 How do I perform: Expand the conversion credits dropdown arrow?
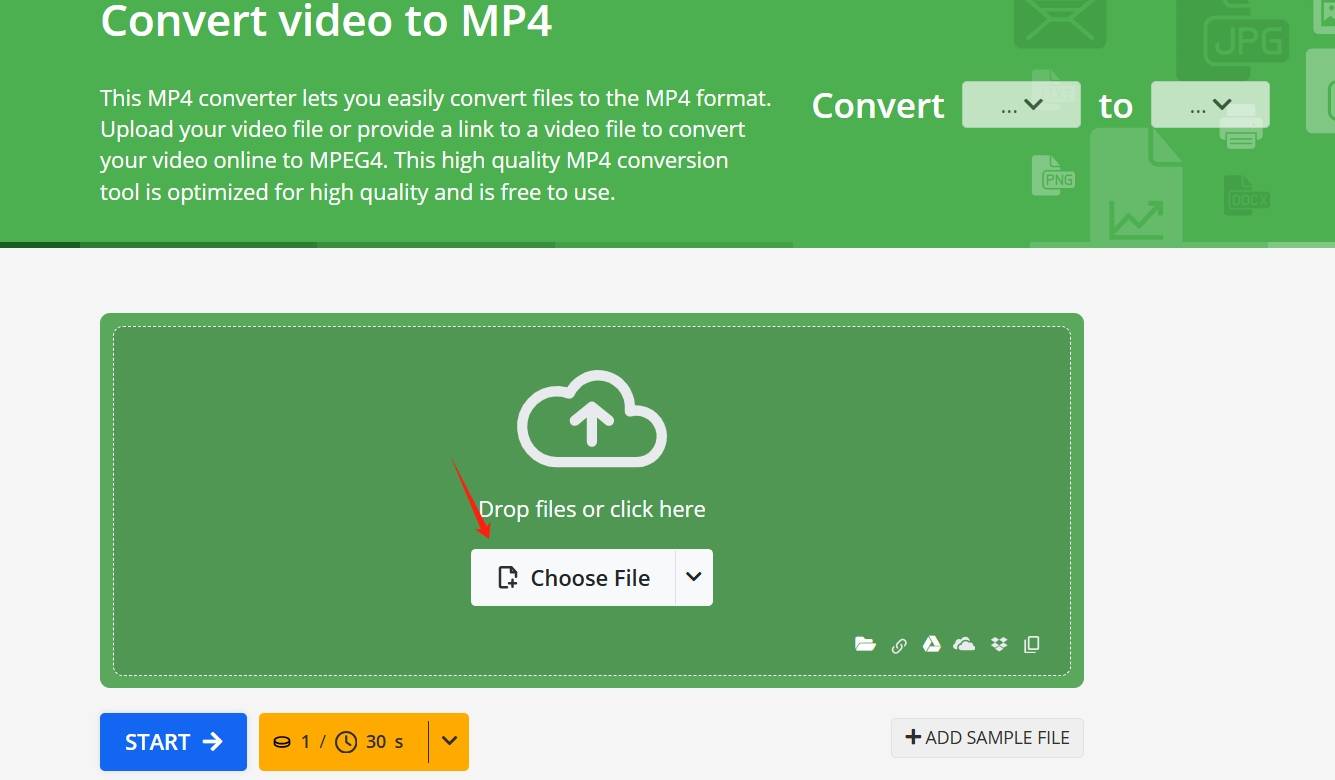pos(448,741)
